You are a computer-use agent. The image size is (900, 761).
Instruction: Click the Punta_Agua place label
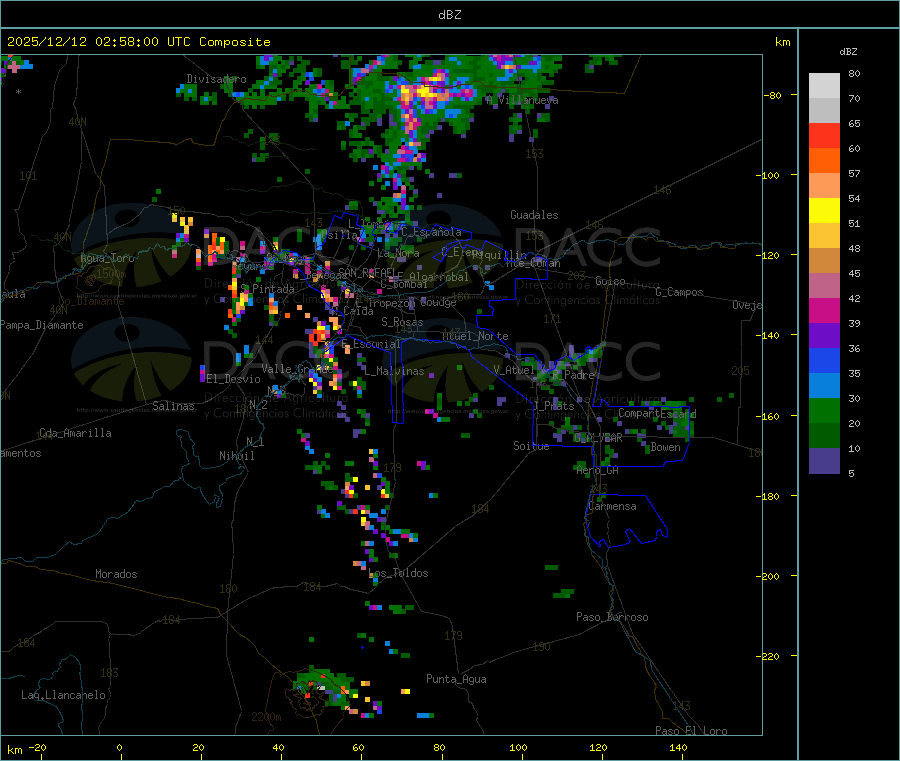click(456, 680)
